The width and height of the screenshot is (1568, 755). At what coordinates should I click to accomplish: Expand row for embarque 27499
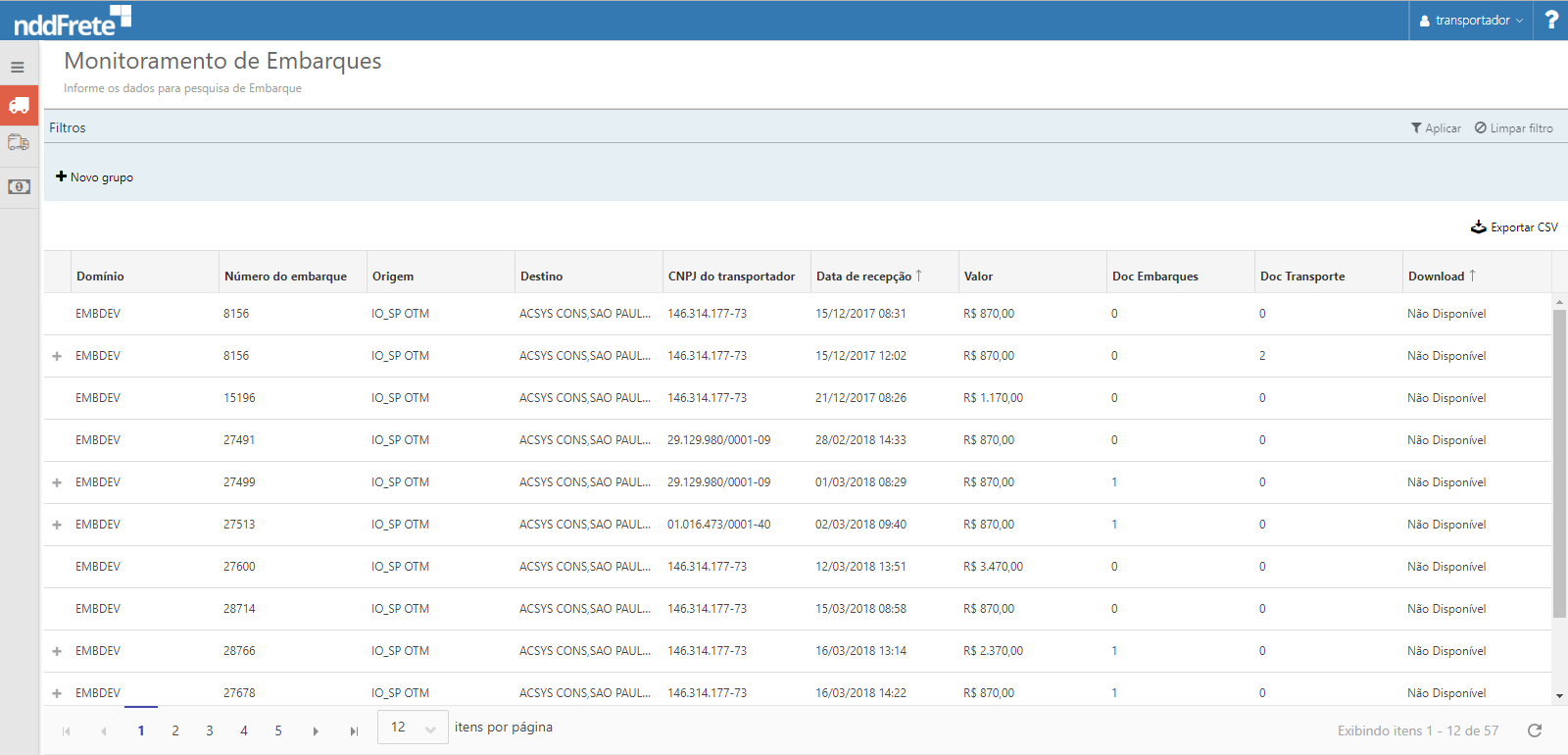tap(57, 482)
